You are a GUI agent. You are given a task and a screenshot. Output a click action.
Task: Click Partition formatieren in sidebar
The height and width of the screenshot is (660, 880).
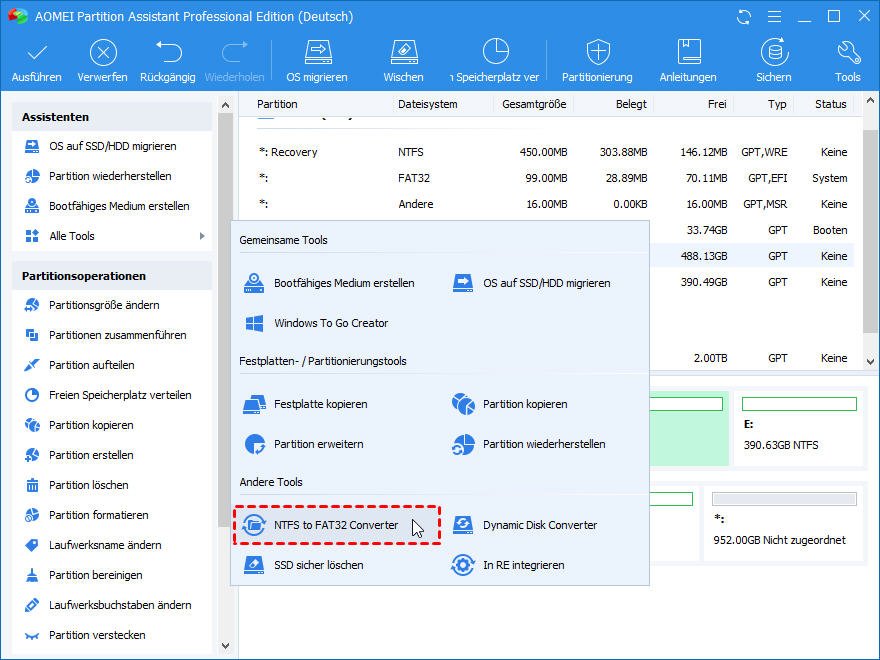tap(112, 515)
